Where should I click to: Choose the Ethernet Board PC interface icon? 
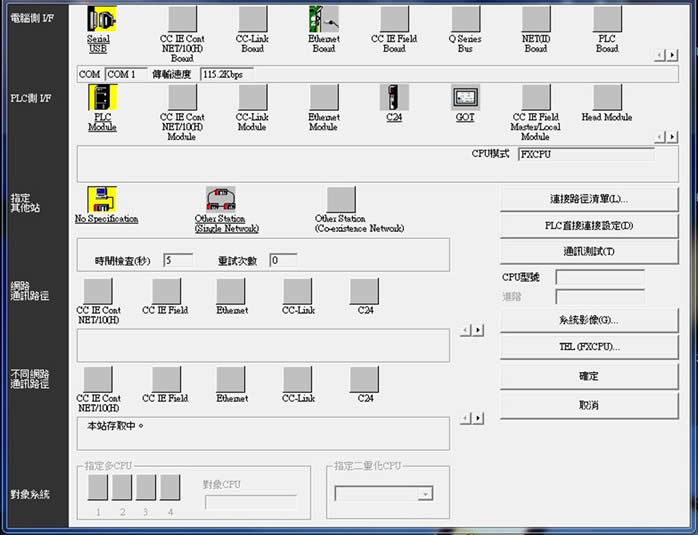323,20
